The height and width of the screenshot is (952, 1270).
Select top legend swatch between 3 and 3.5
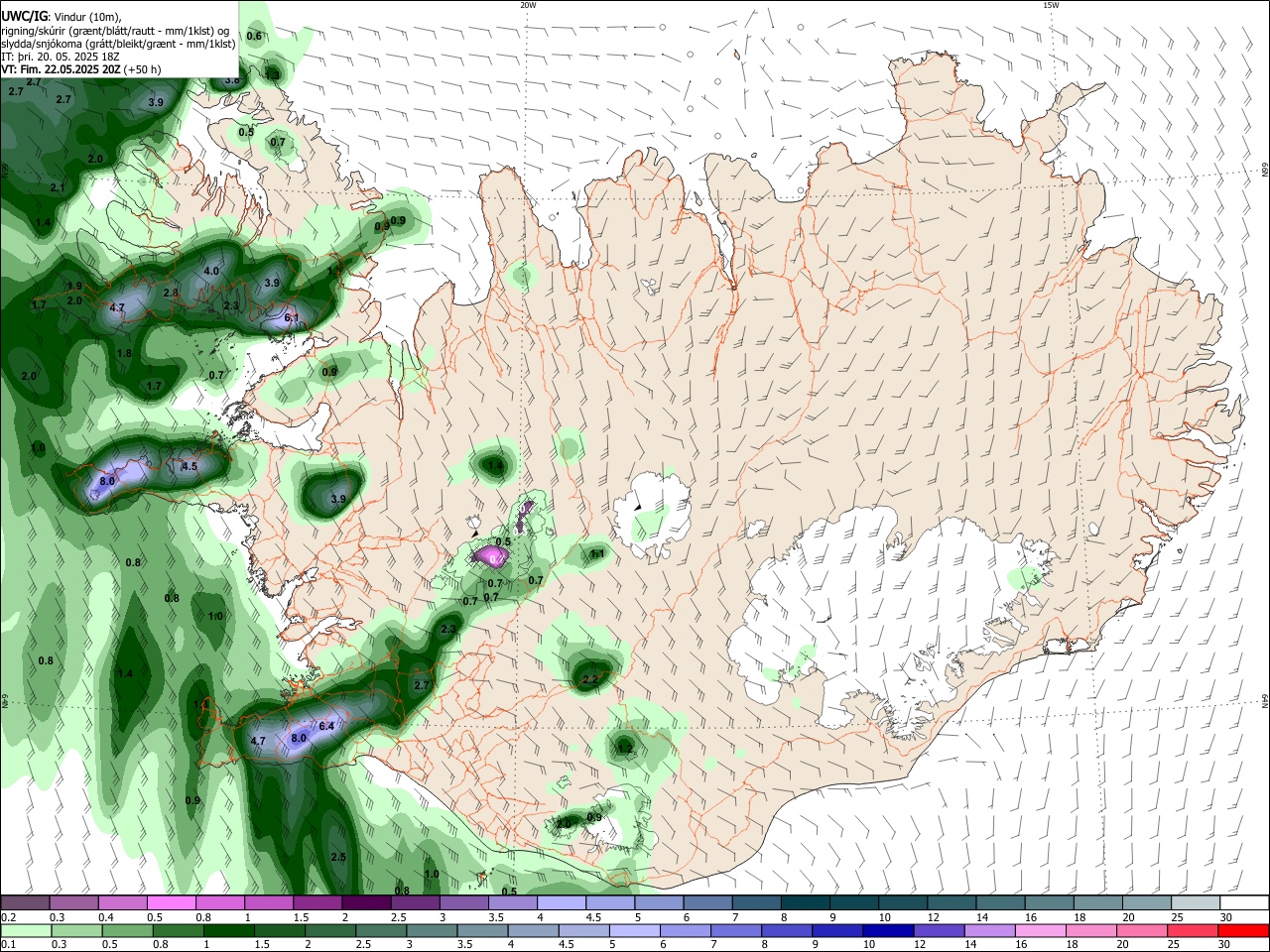click(463, 903)
